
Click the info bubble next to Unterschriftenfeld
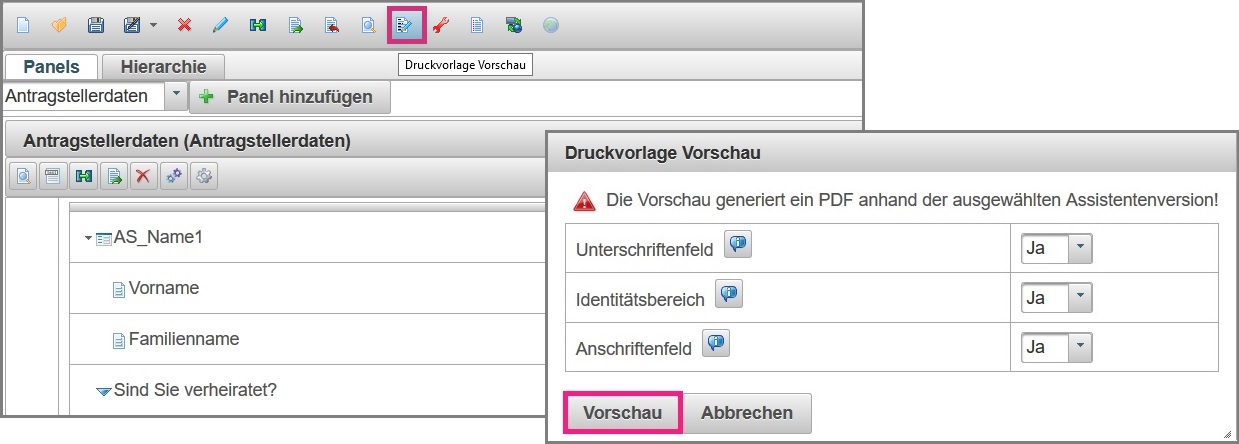coord(738,245)
